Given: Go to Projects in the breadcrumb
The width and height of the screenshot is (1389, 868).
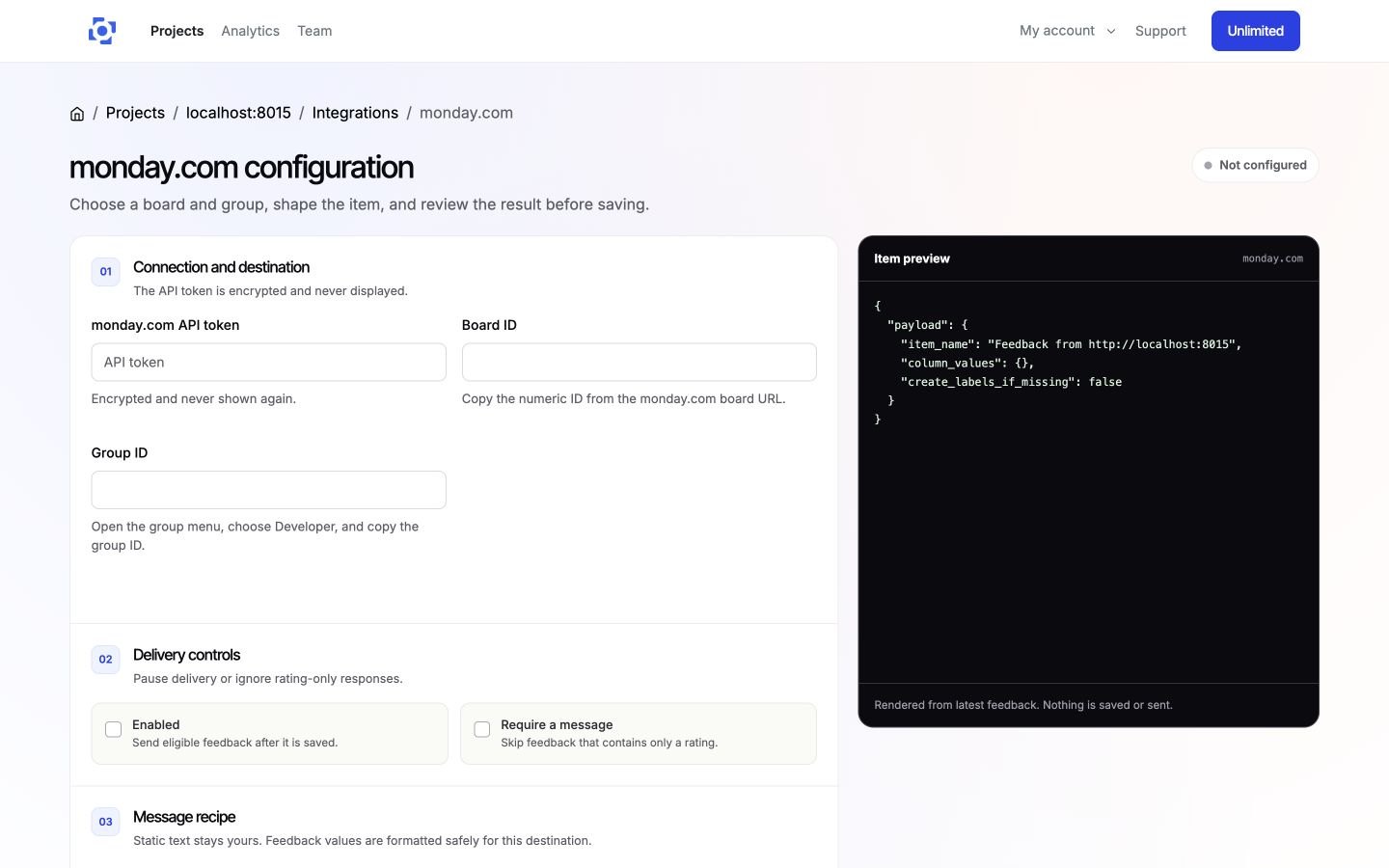Looking at the screenshot, I should (135, 113).
